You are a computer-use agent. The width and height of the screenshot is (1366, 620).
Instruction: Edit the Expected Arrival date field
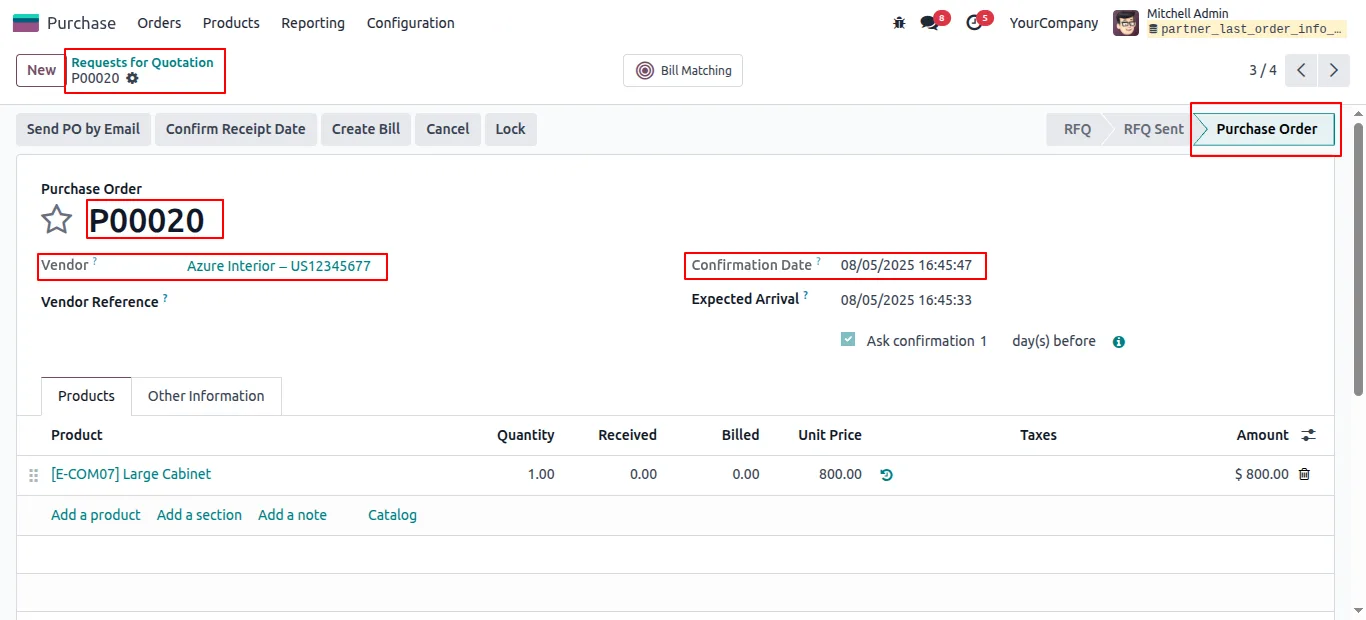906,300
